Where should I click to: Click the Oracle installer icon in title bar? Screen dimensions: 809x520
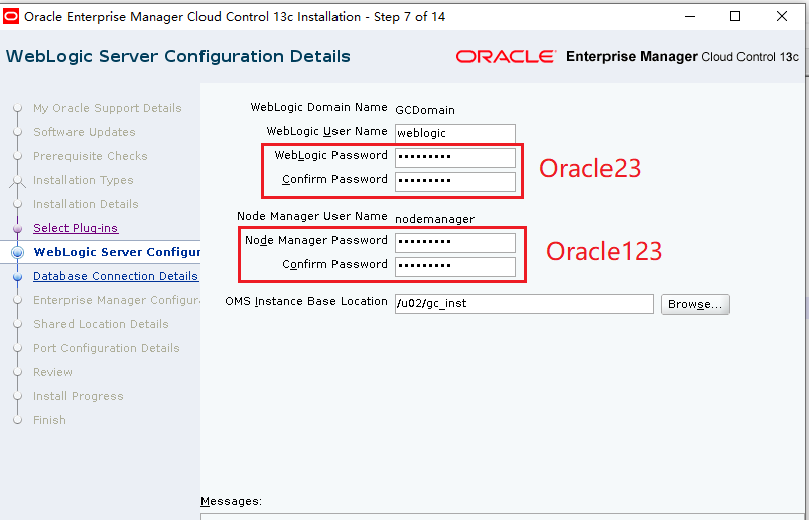pyautogui.click(x=11, y=17)
